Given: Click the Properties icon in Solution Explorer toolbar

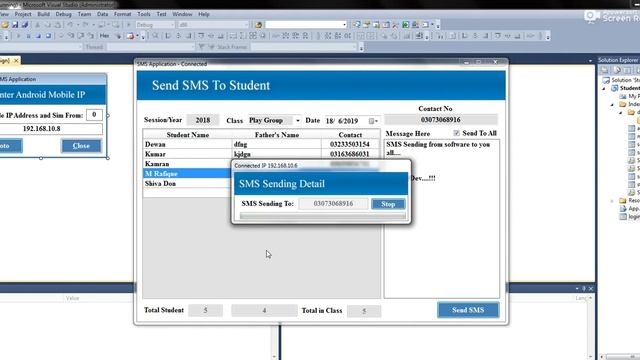Looking at the screenshot, I should point(605,70).
